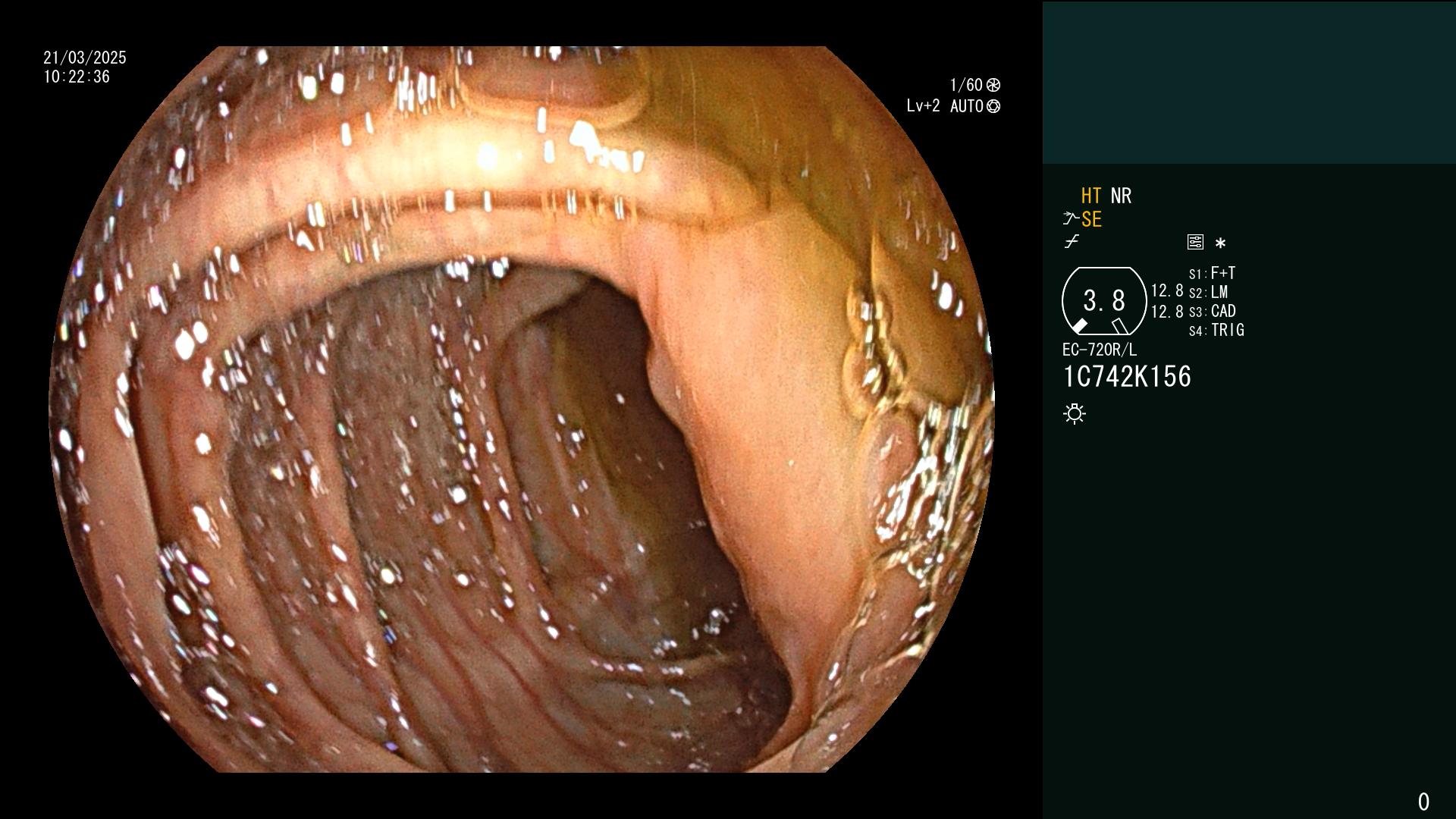Viewport: 1456px width, 819px height.
Task: Click the filled channel marker in the scope diagram
Action: pos(1079,326)
